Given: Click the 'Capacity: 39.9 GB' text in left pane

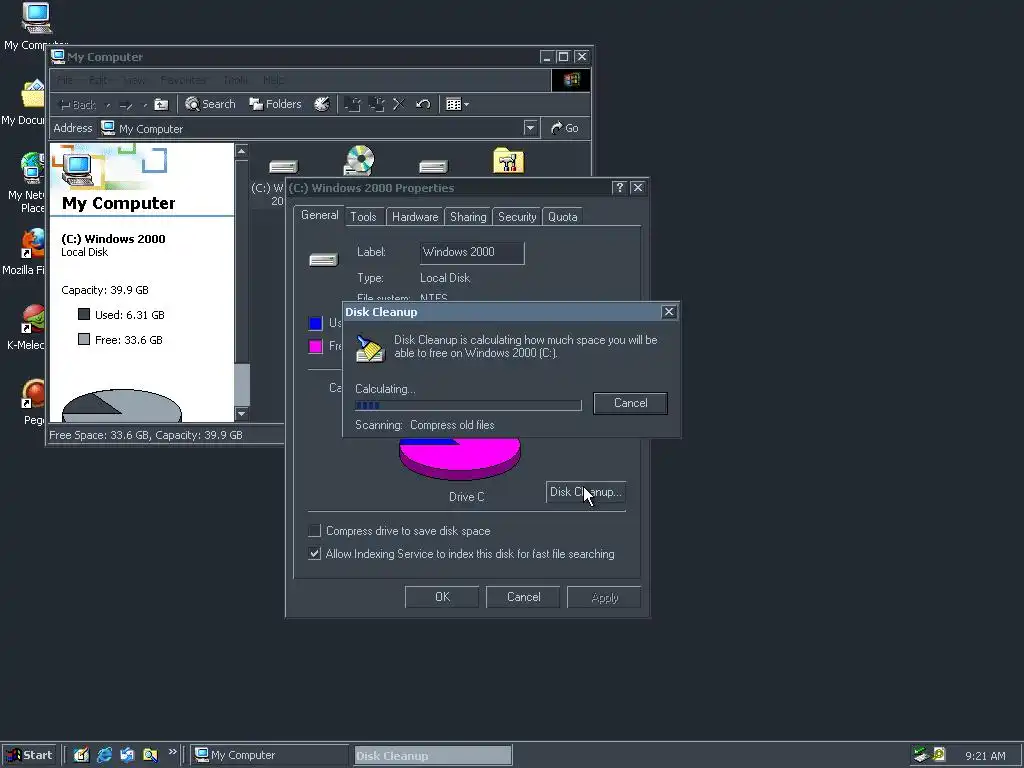Looking at the screenshot, I should (104, 290).
